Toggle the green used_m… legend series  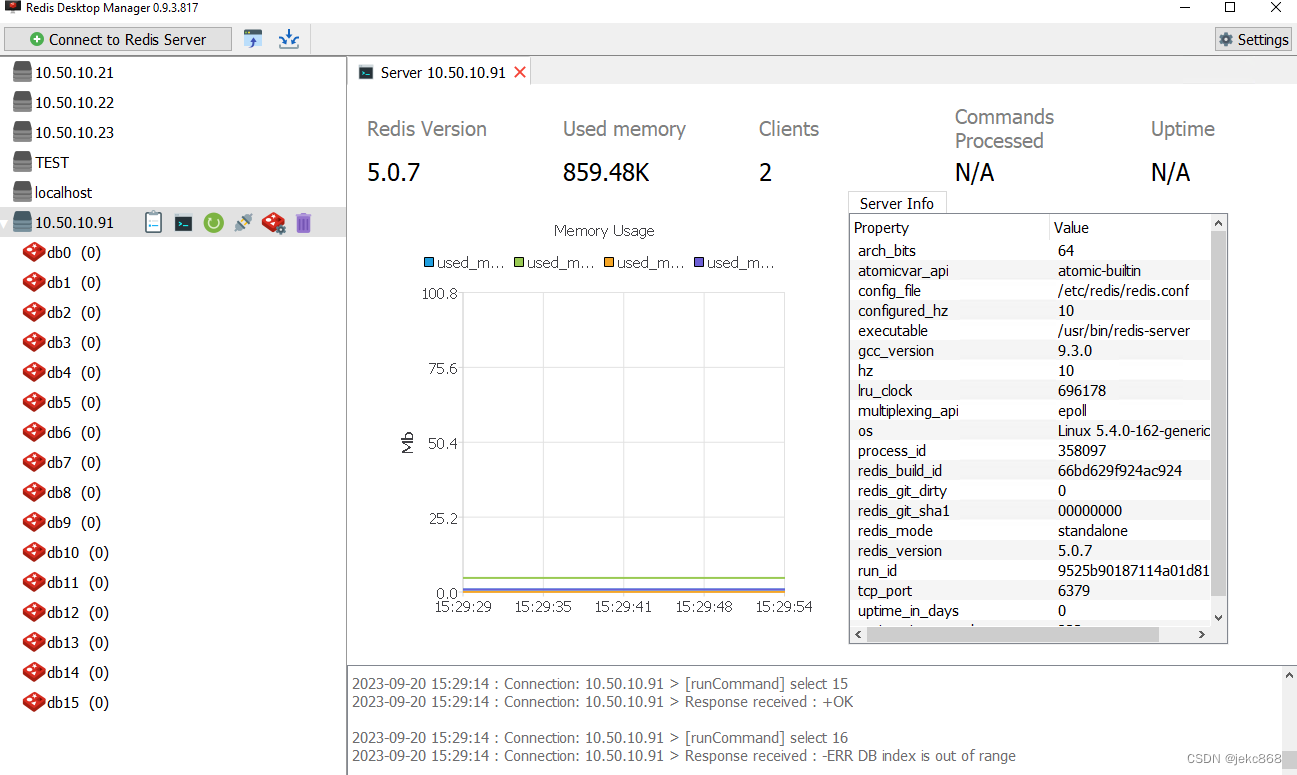point(554,263)
